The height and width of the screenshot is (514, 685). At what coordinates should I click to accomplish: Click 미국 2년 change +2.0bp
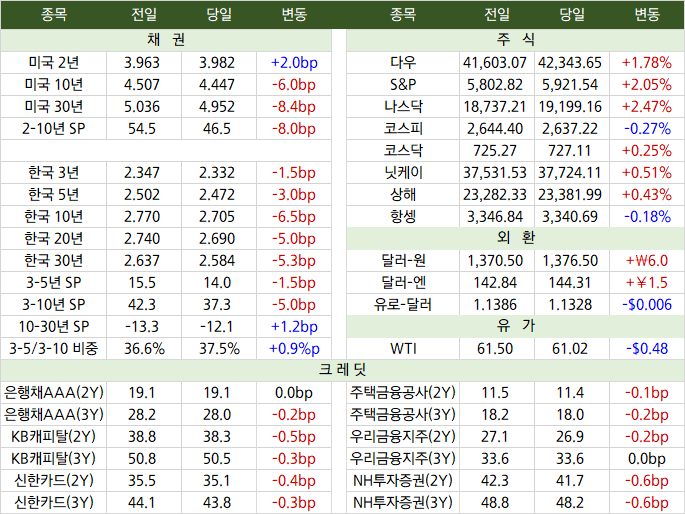click(294, 63)
